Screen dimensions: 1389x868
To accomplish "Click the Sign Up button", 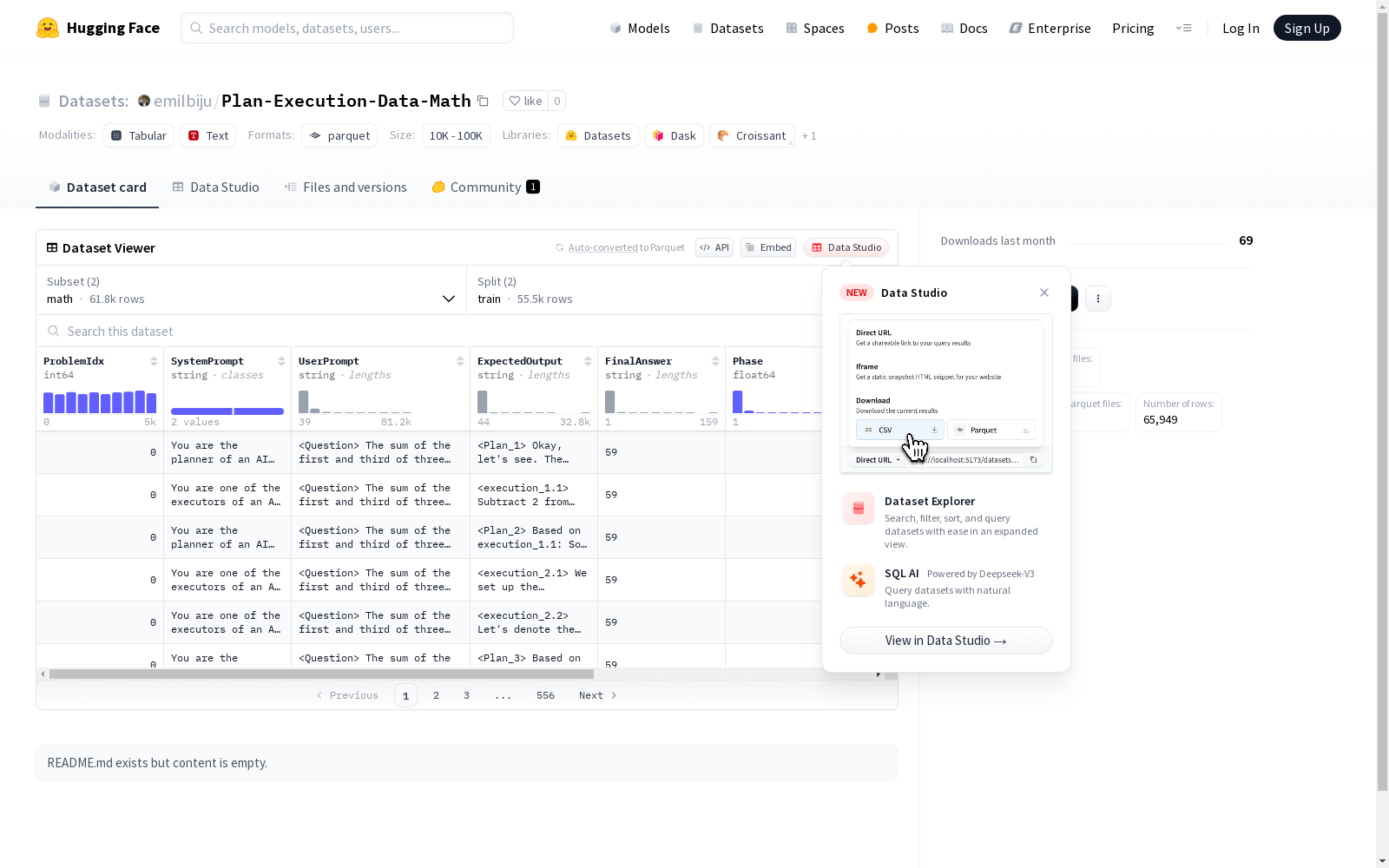I will 1307,28.
